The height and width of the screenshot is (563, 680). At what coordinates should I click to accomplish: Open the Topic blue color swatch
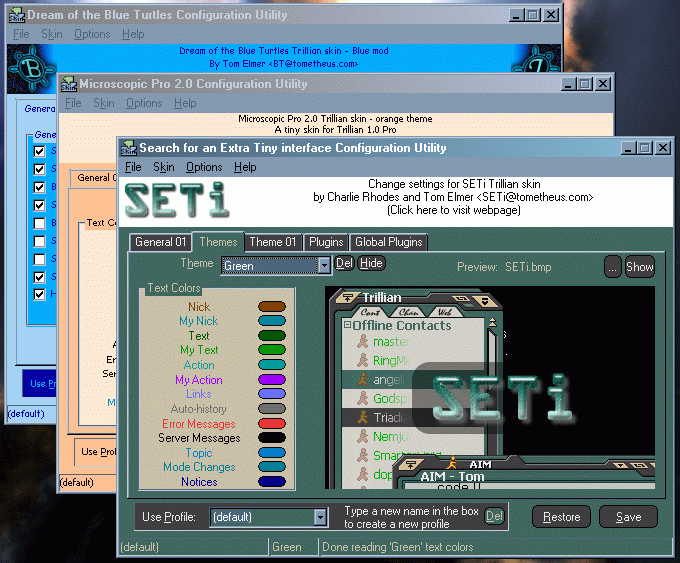pyautogui.click(x=272, y=452)
